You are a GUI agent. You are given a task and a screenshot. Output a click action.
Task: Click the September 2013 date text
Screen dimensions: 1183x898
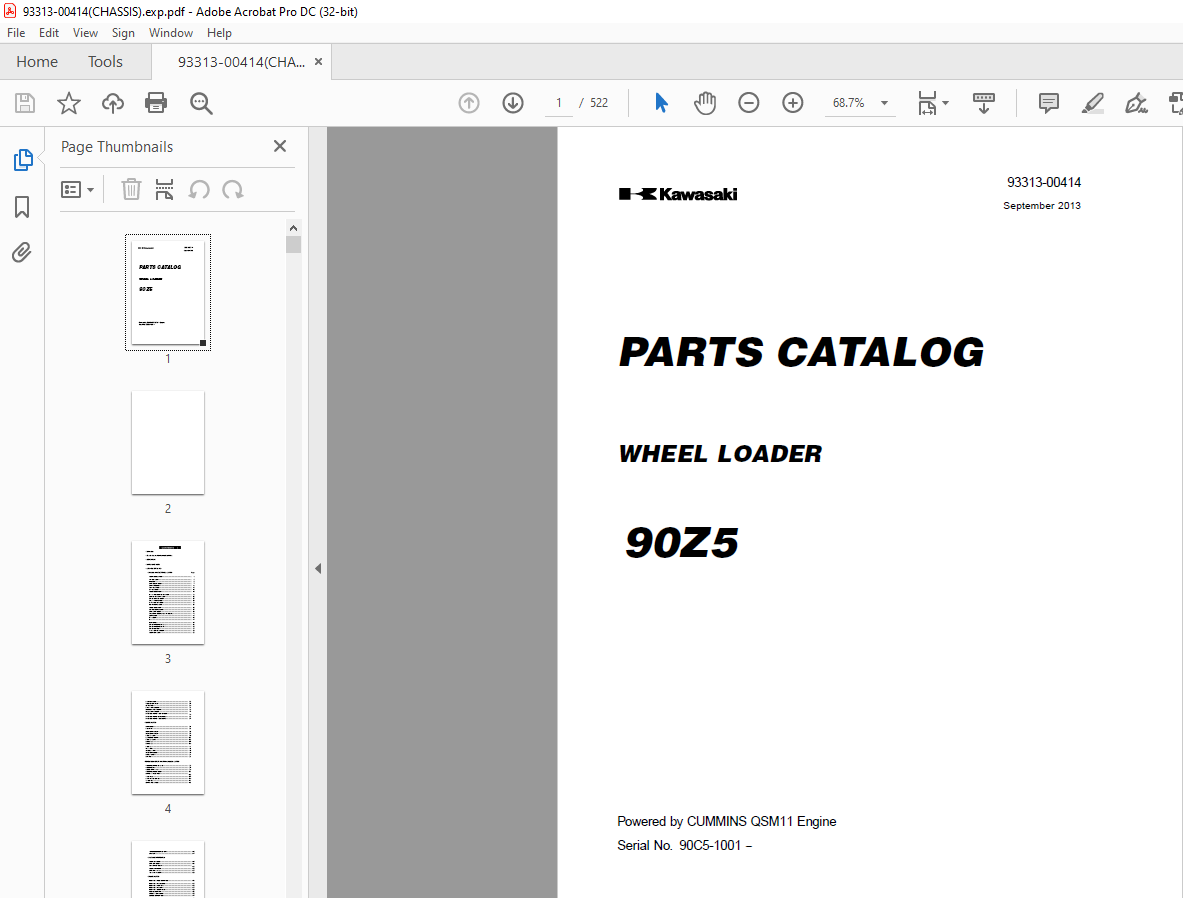pyautogui.click(x=1041, y=205)
